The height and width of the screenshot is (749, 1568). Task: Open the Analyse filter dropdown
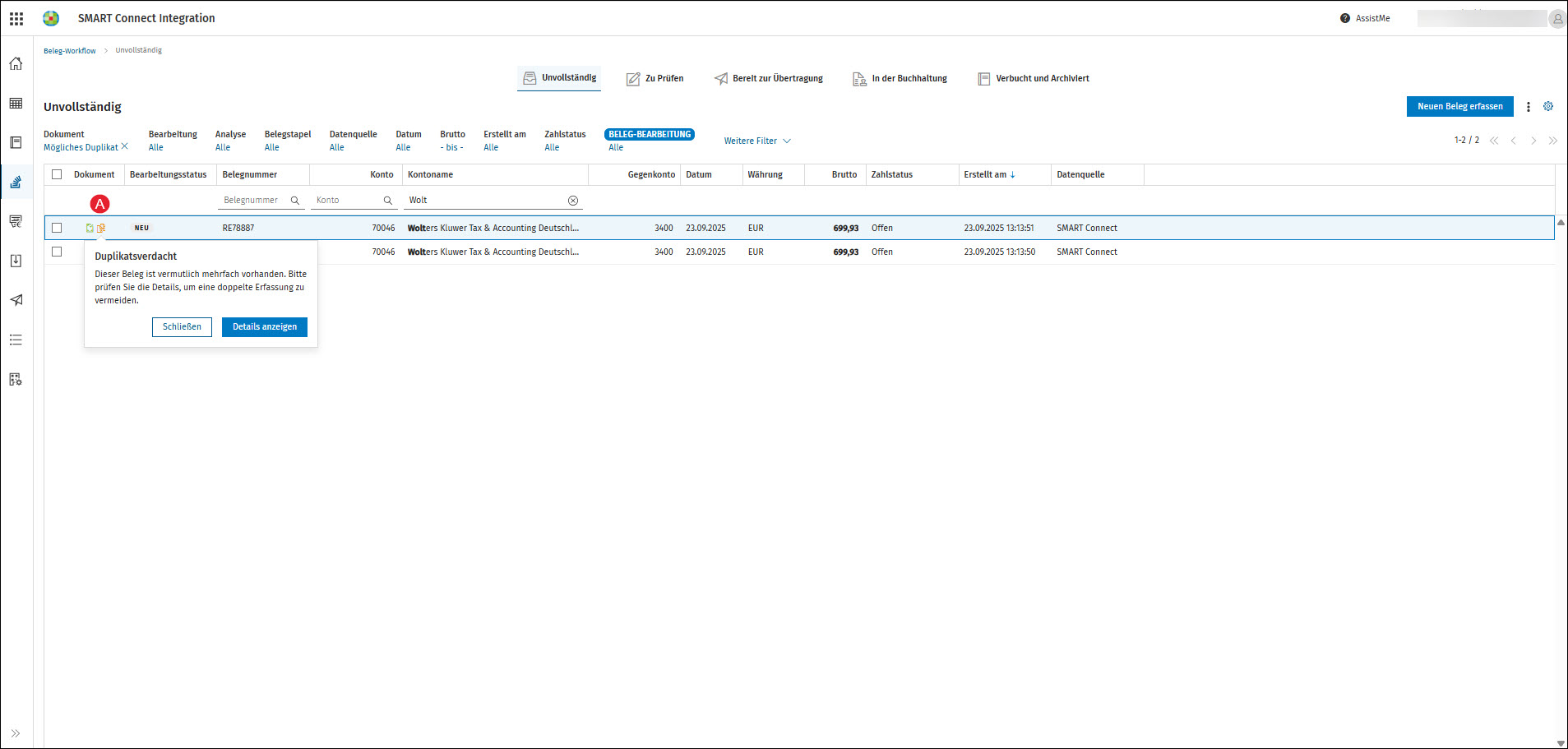[x=230, y=141]
